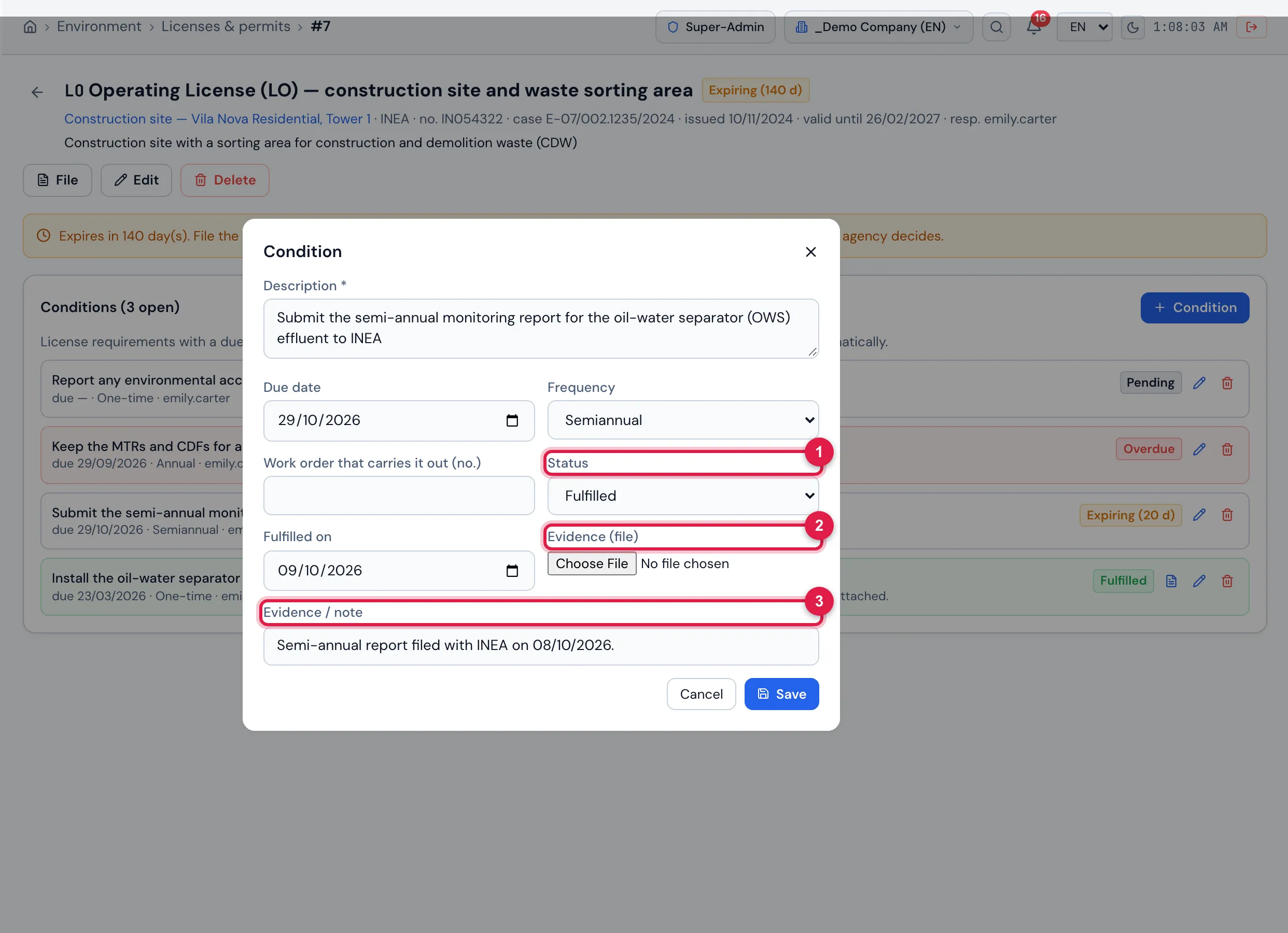Screen dimensions: 1288x933
Task: Click the search magnifier icon in header
Action: [996, 26]
